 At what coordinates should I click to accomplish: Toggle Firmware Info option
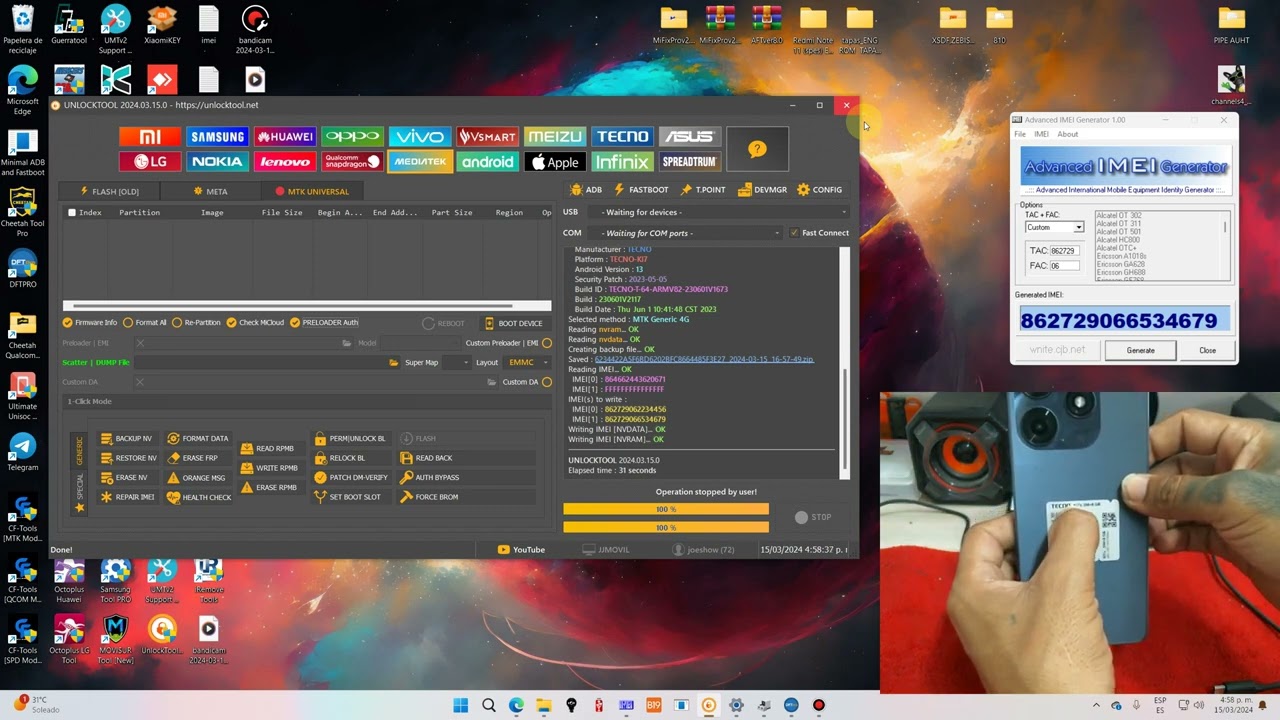90,323
